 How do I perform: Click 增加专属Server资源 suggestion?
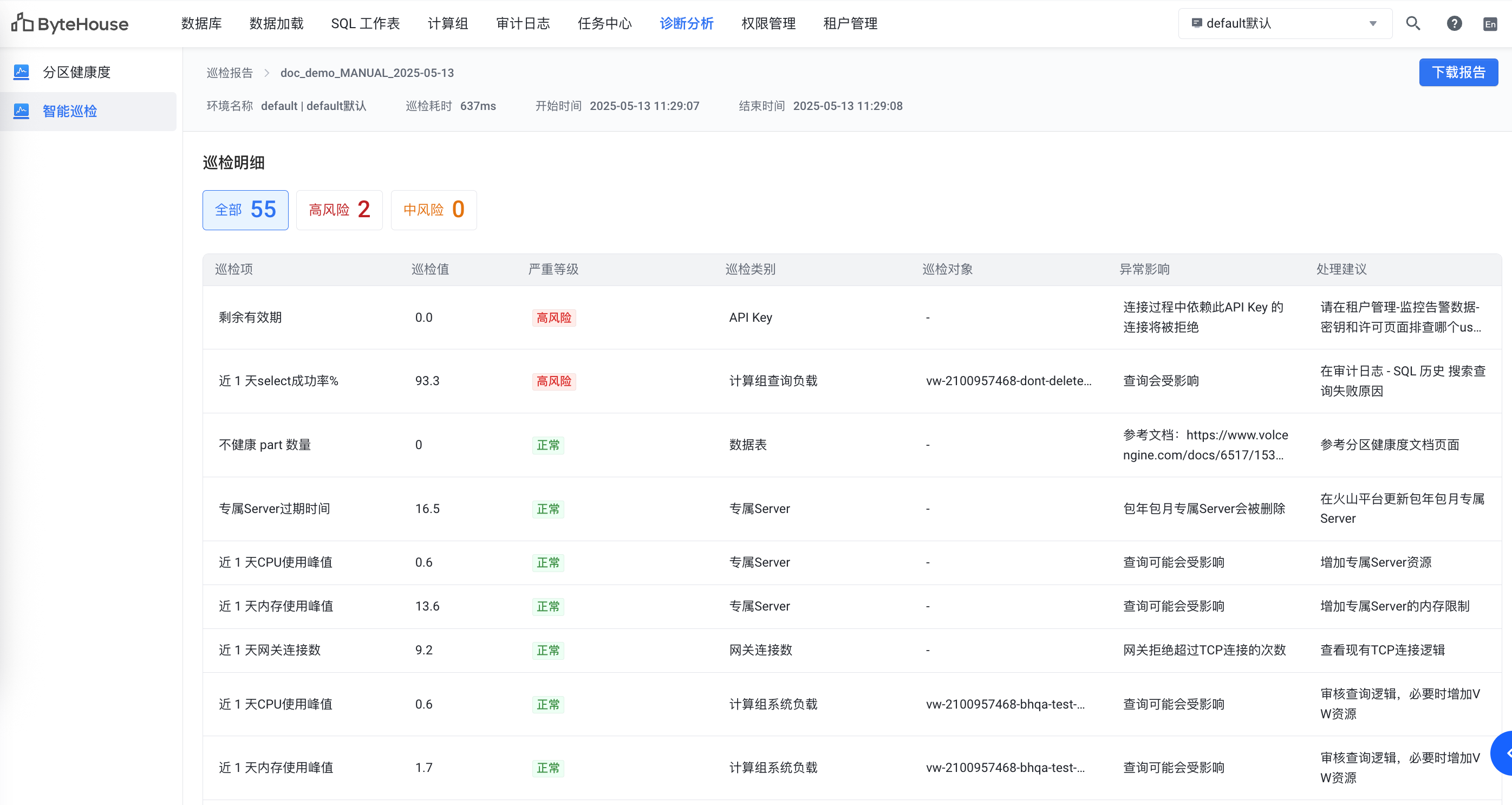click(x=1376, y=562)
